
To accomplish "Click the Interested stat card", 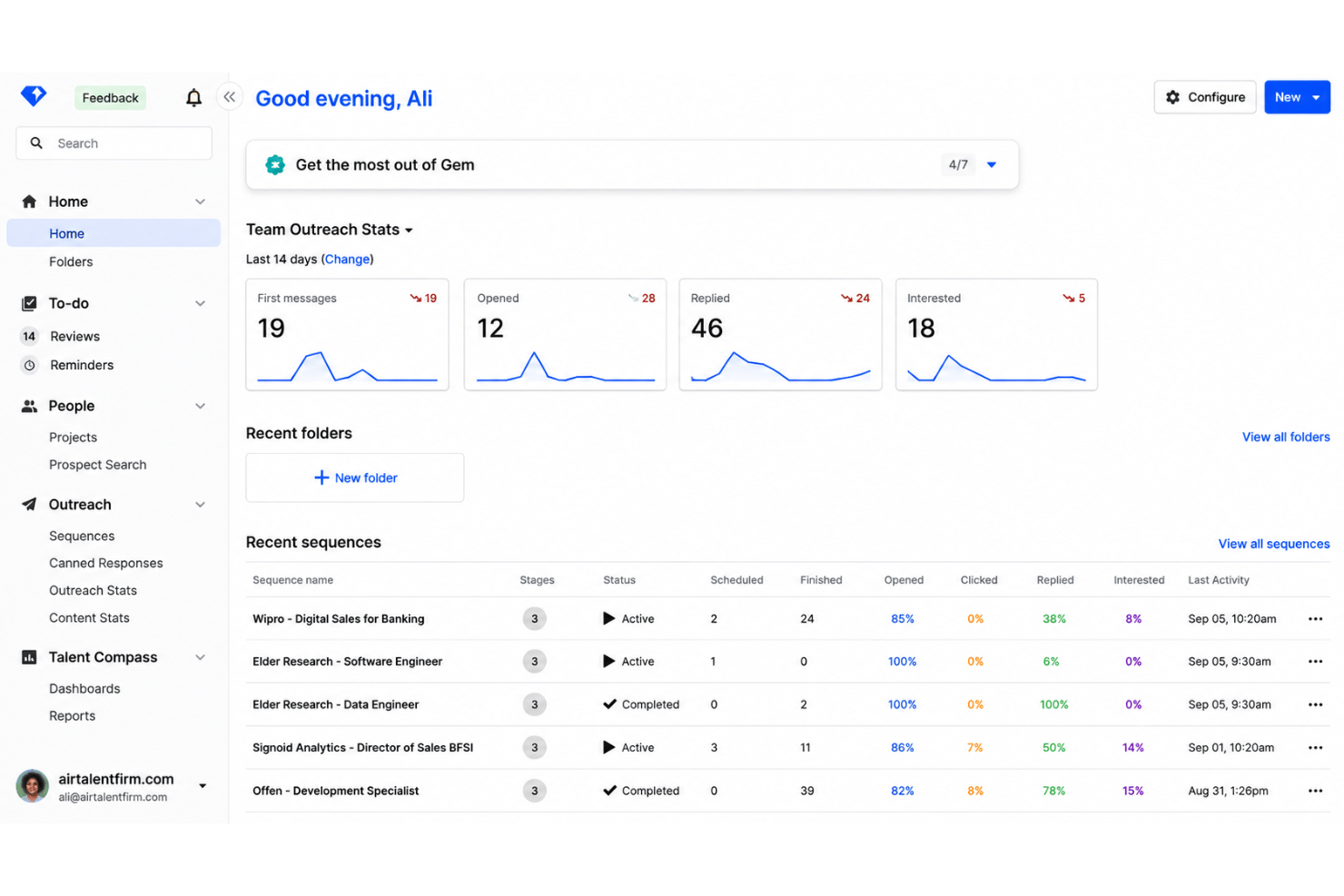I will coord(996,334).
